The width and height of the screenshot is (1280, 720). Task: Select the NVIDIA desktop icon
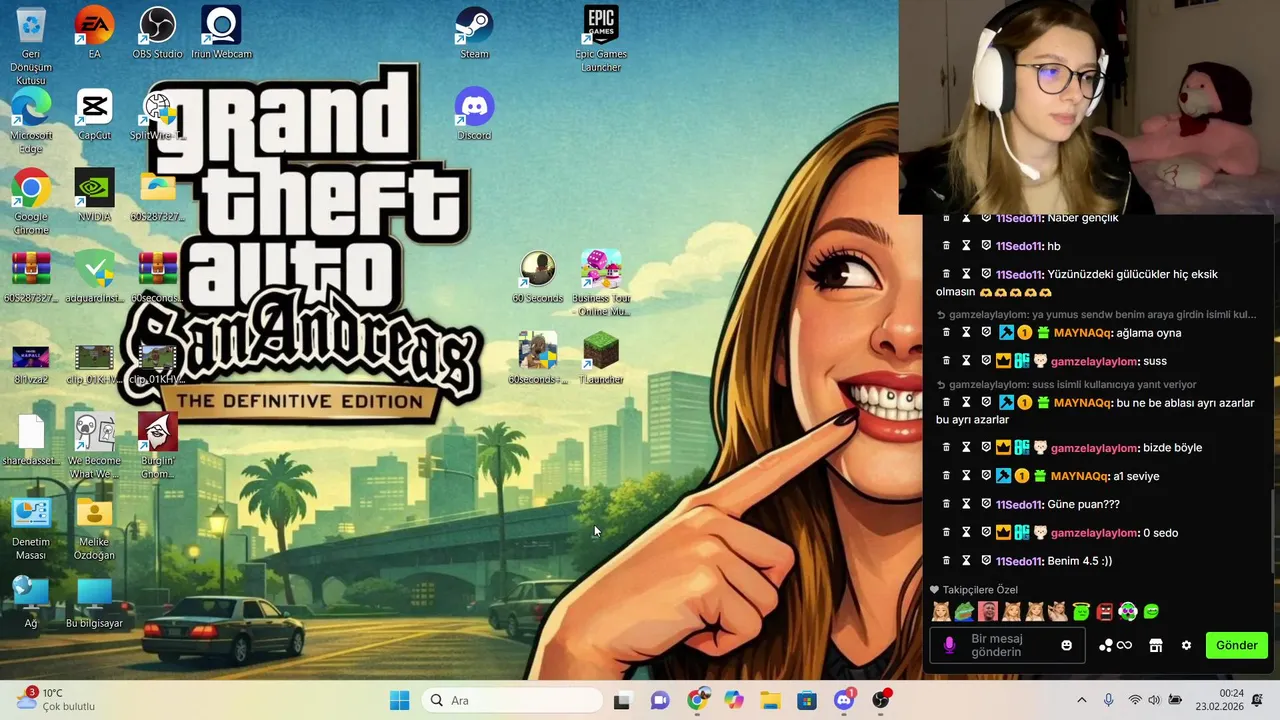(94, 195)
